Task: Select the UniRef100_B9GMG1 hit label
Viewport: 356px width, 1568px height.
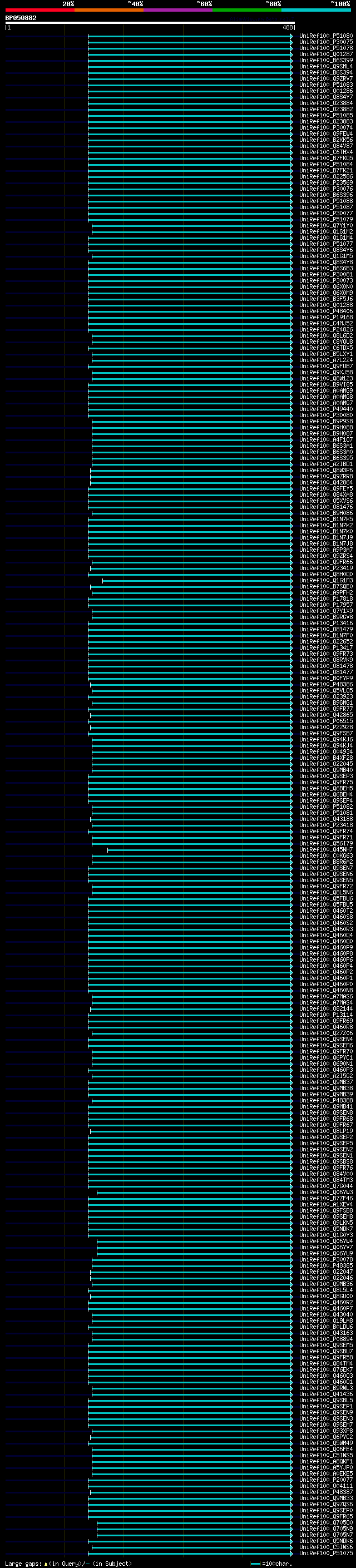Action: point(326,703)
